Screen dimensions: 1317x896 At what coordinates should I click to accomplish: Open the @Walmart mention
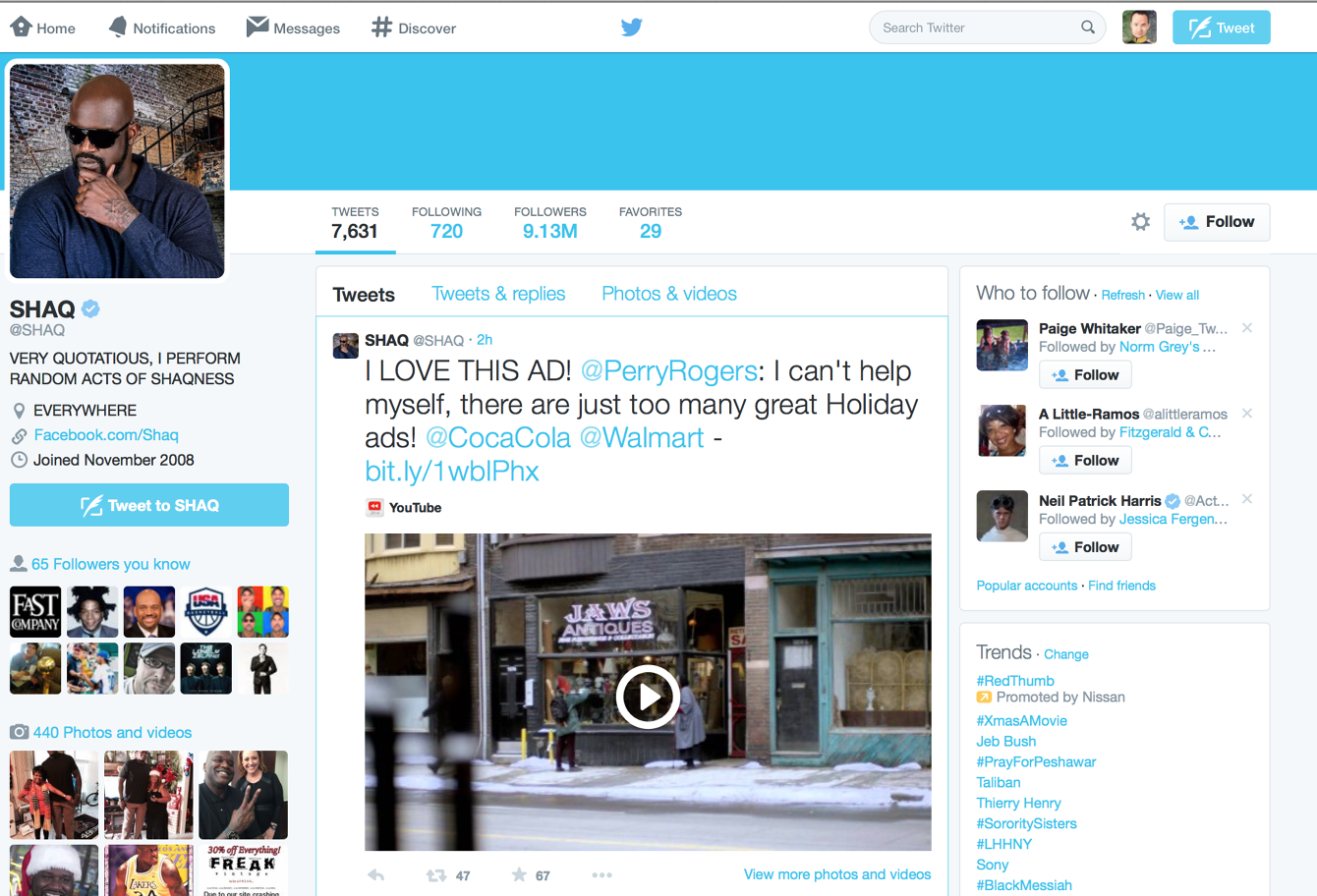coord(642,438)
